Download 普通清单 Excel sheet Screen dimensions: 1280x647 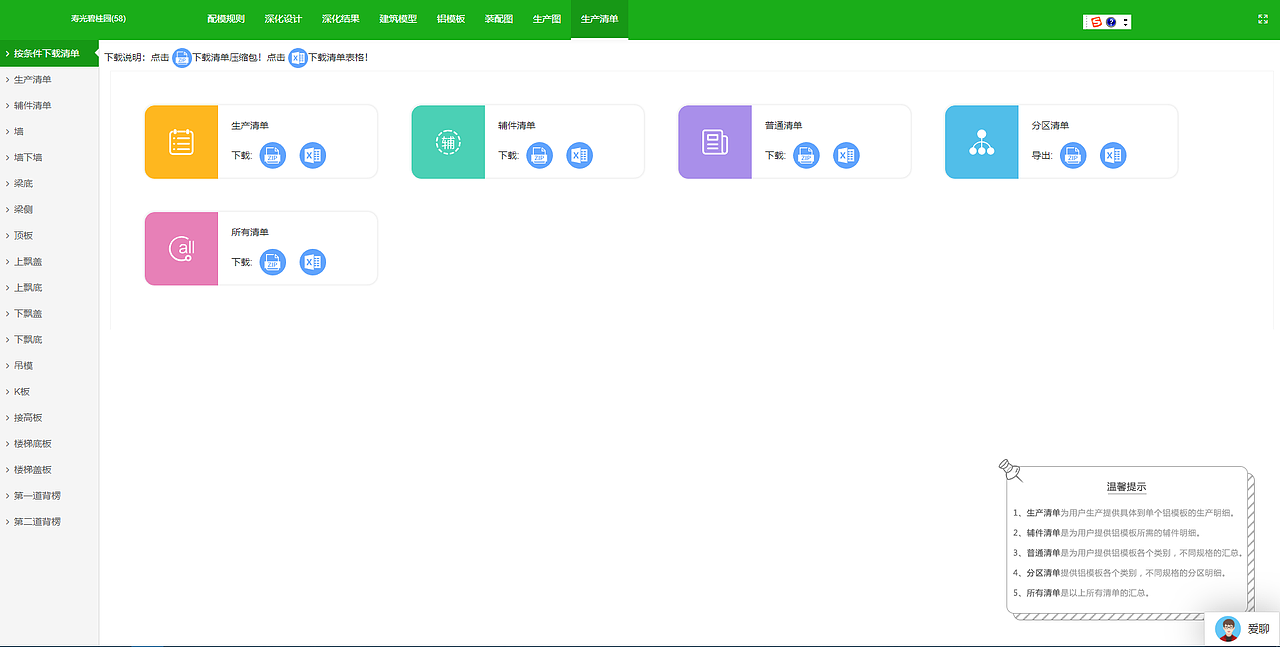tap(846, 155)
